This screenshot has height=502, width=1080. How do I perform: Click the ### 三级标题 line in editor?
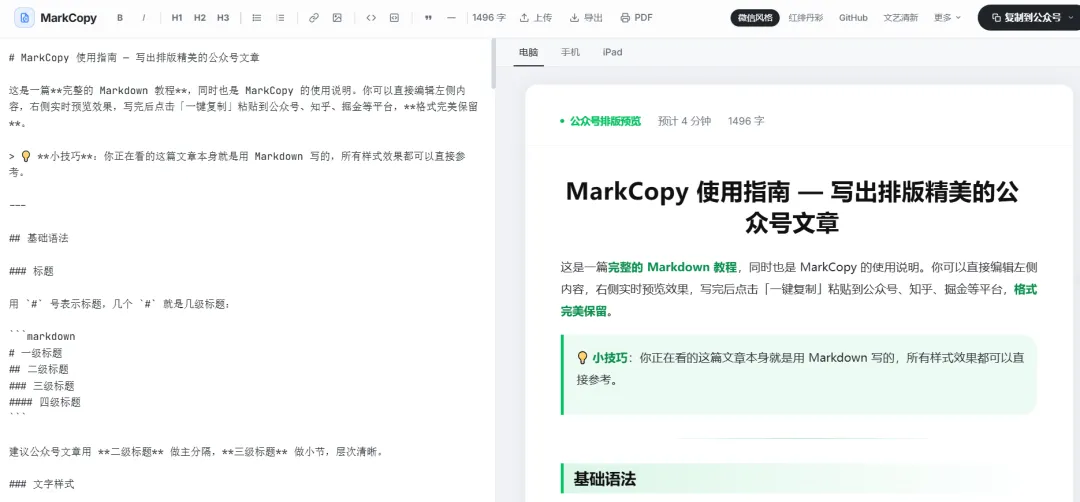click(42, 386)
